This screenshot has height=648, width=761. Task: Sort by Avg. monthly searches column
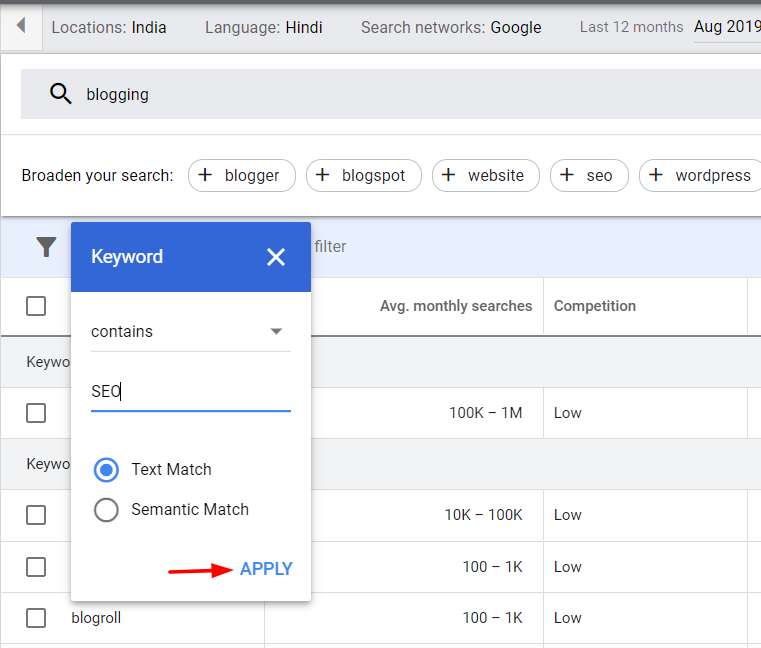[456, 306]
